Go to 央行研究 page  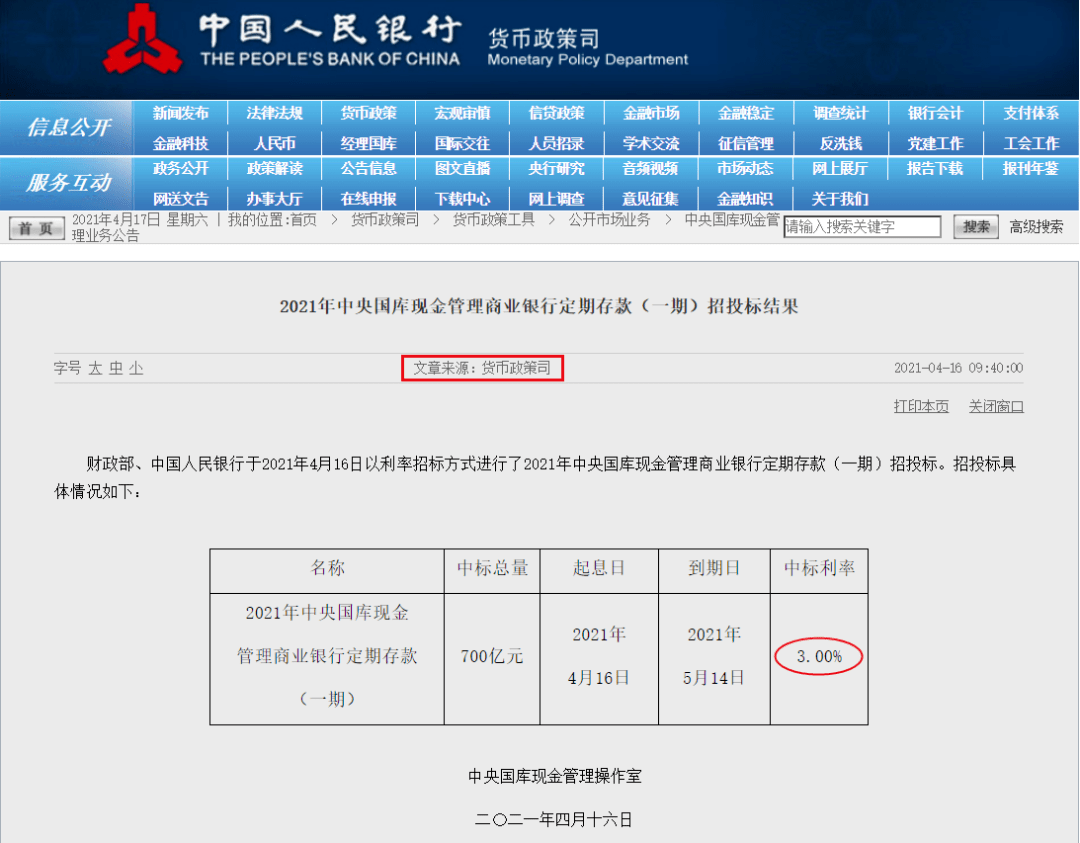tap(557, 168)
